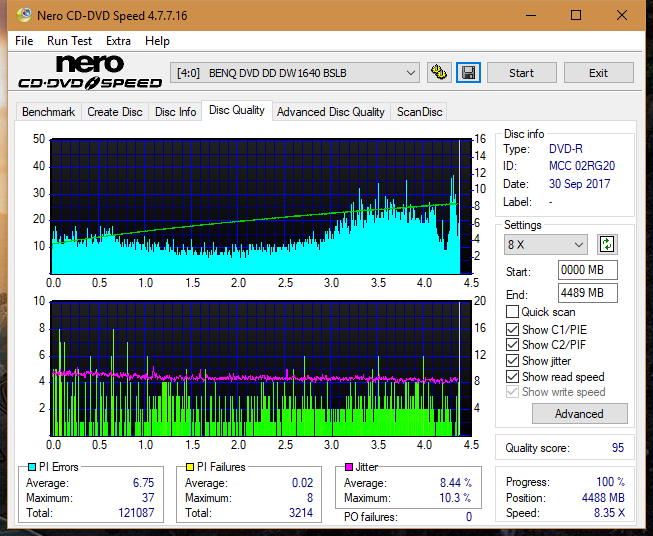Click PI Errors total 121087
Viewport: 653px width, 536px height.
[136, 512]
